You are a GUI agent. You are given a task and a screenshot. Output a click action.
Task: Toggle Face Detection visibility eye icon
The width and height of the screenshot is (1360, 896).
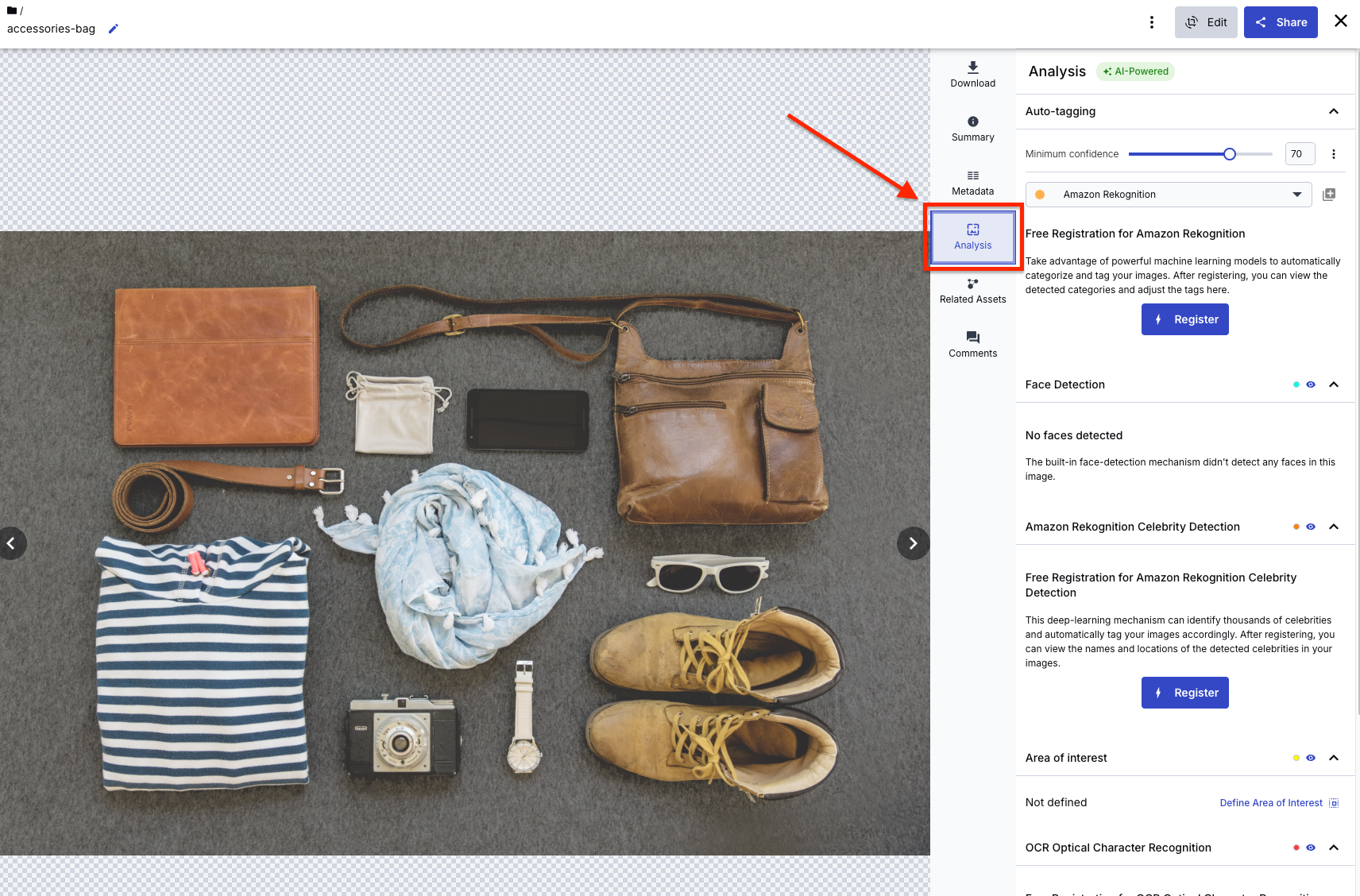[x=1311, y=384]
